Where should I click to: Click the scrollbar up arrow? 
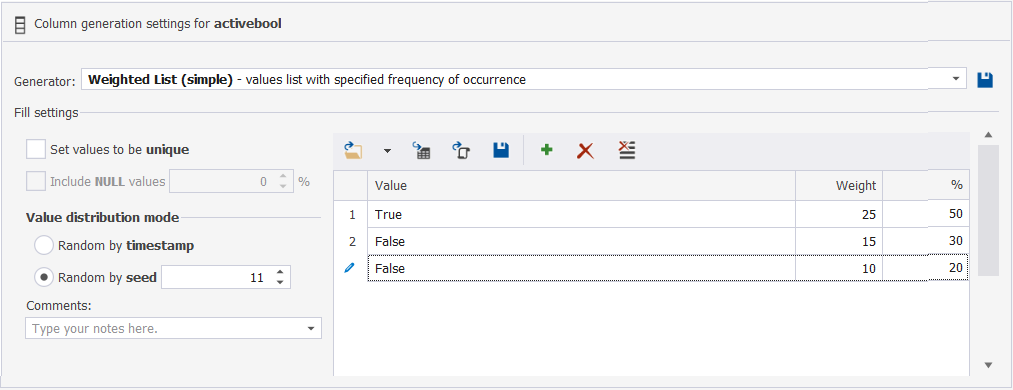tap(988, 134)
